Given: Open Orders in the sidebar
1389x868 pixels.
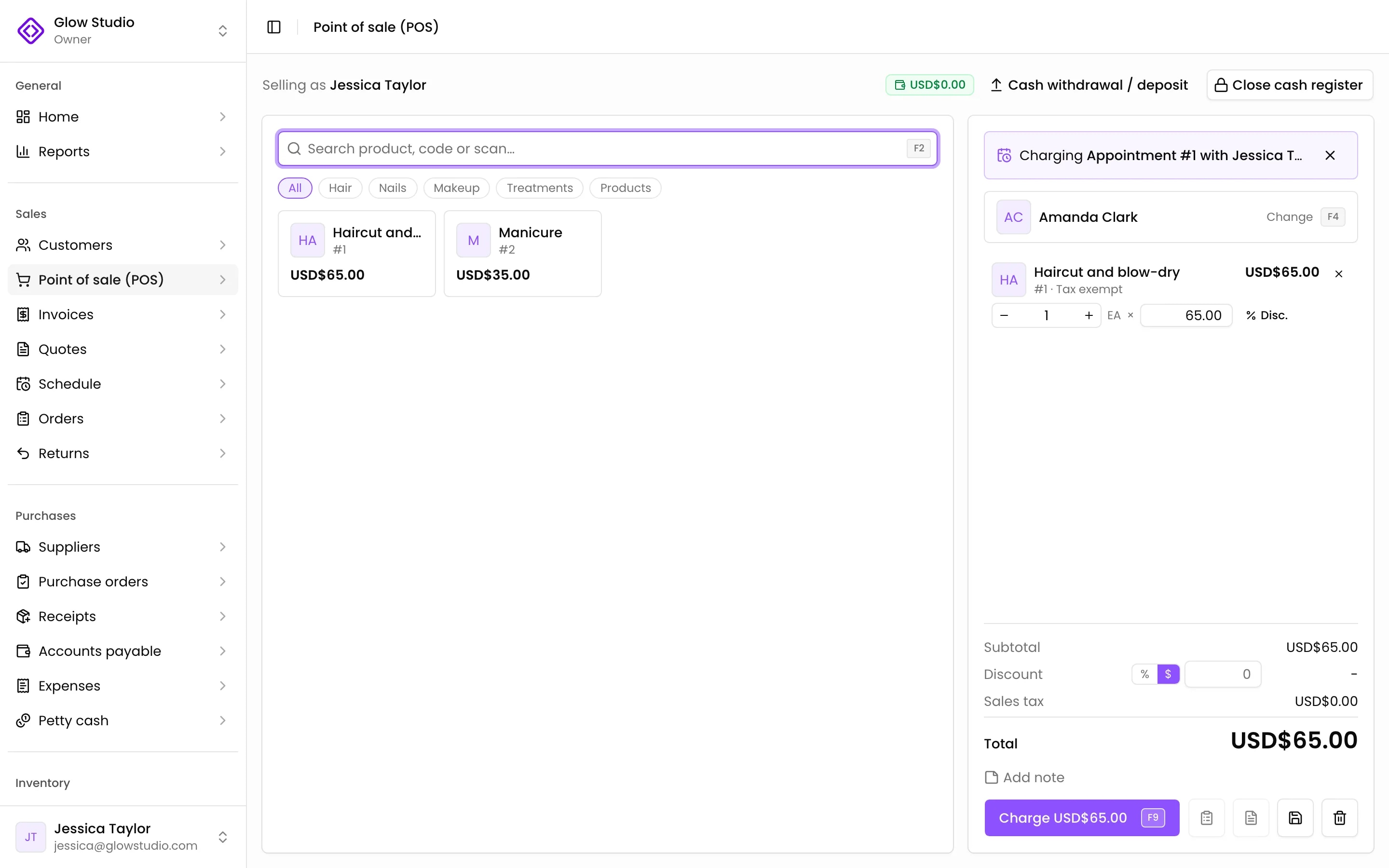Looking at the screenshot, I should click(x=123, y=419).
